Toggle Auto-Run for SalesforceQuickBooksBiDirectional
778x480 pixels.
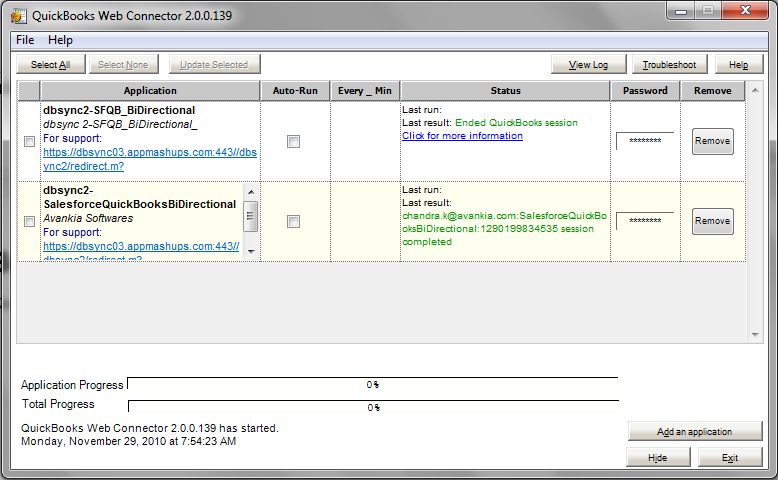(293, 222)
